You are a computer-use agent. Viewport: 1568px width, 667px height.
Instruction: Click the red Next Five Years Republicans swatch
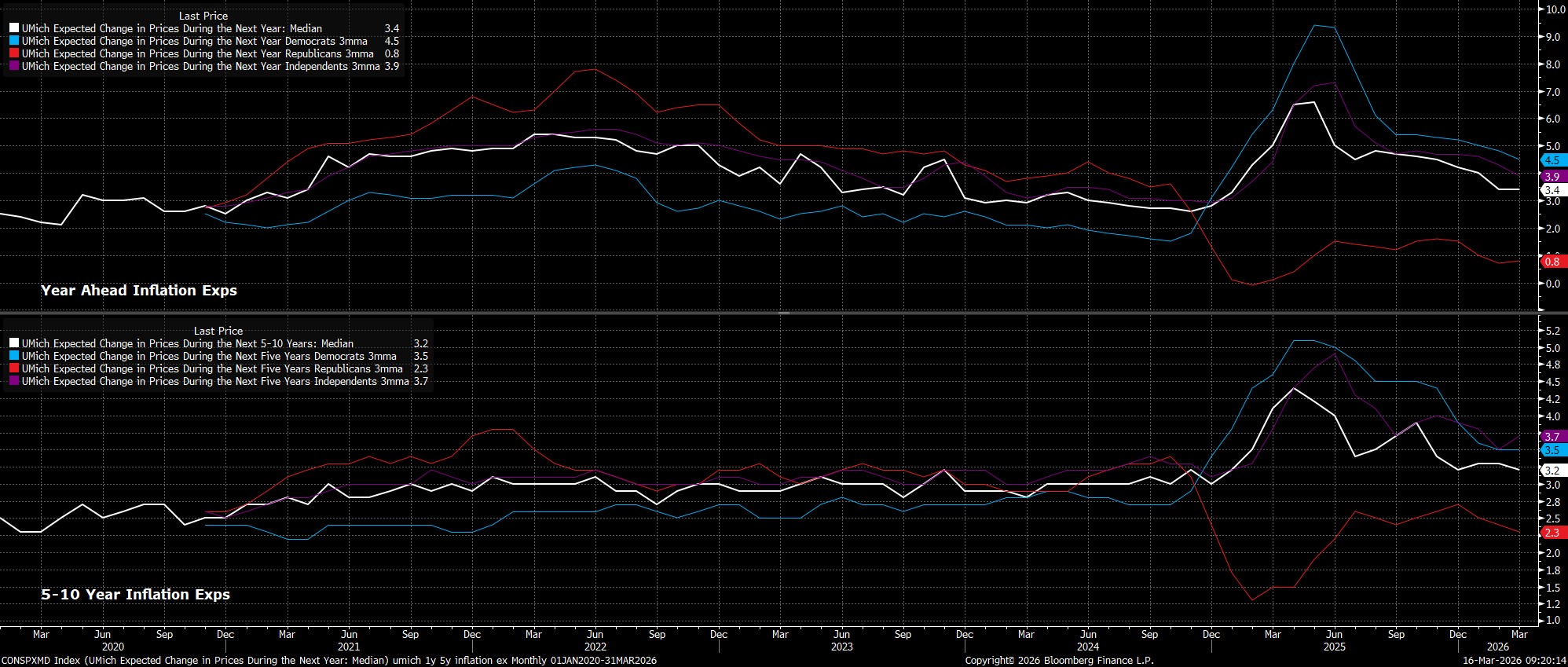(x=14, y=369)
